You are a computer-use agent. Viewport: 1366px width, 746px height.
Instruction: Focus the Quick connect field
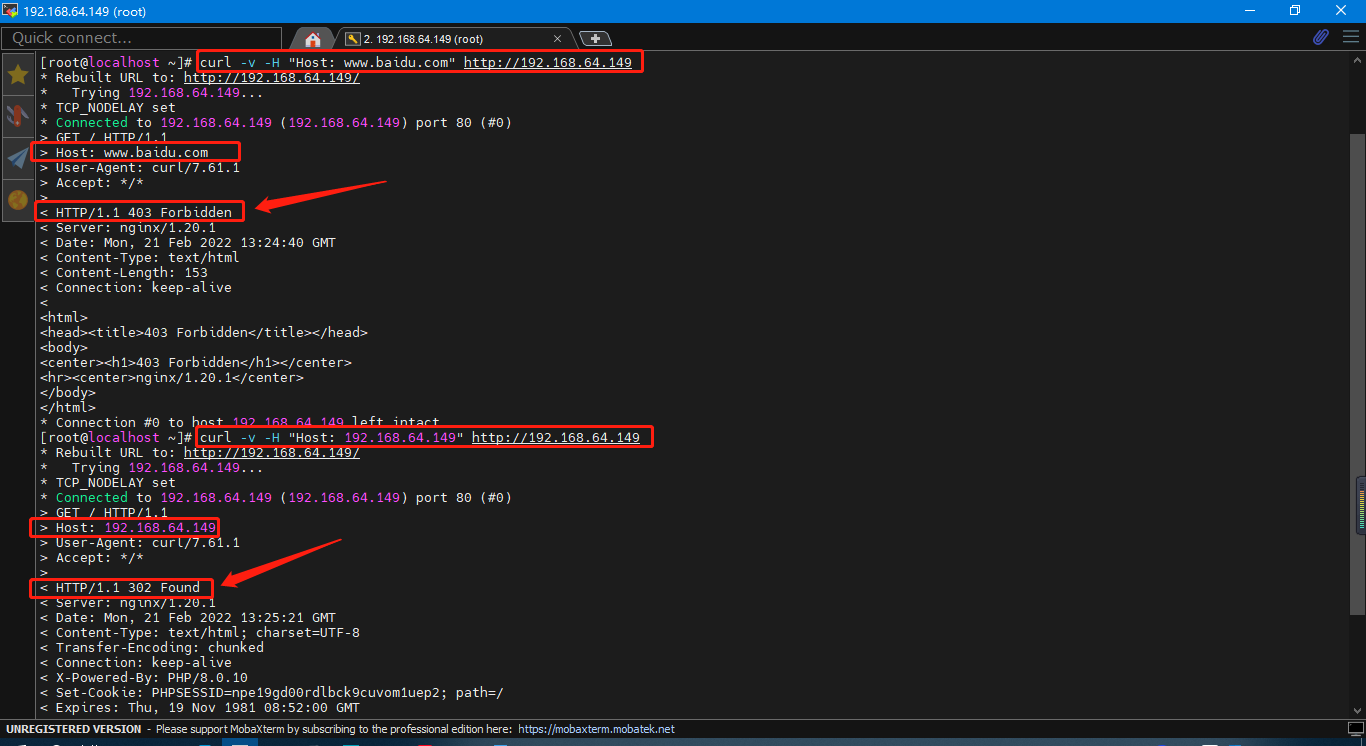[142, 38]
